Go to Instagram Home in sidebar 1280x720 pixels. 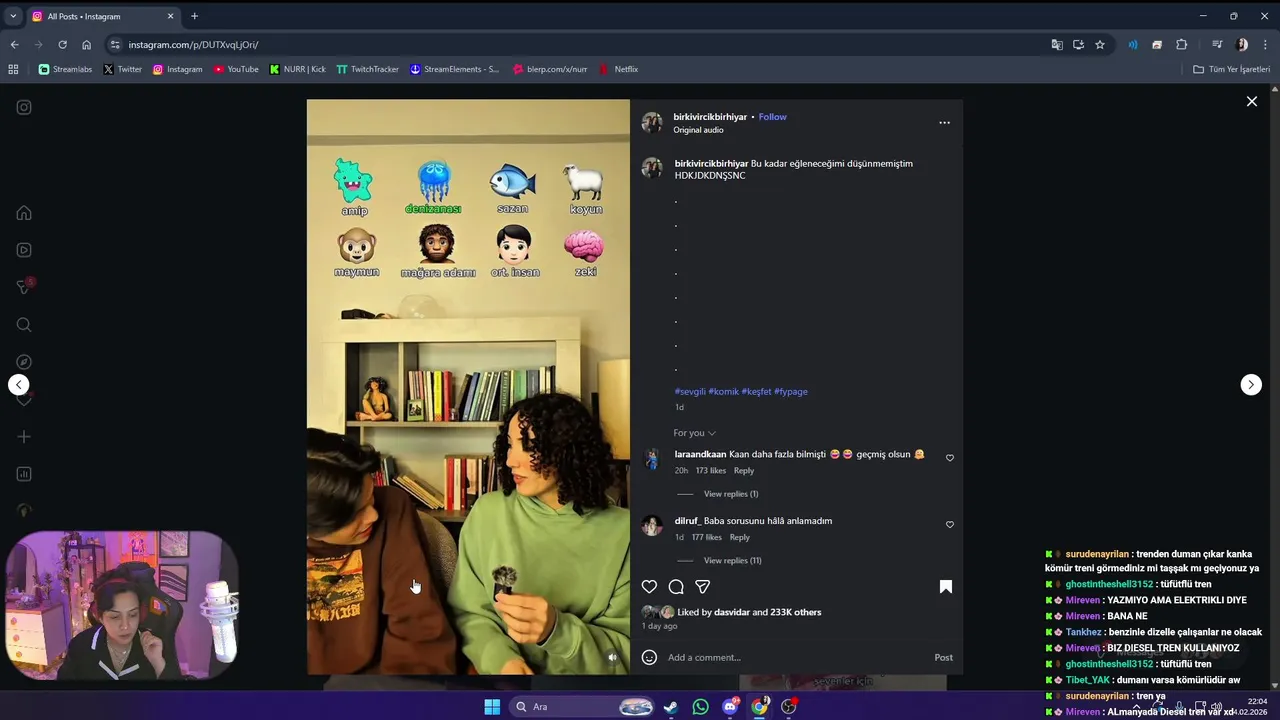pos(24,213)
